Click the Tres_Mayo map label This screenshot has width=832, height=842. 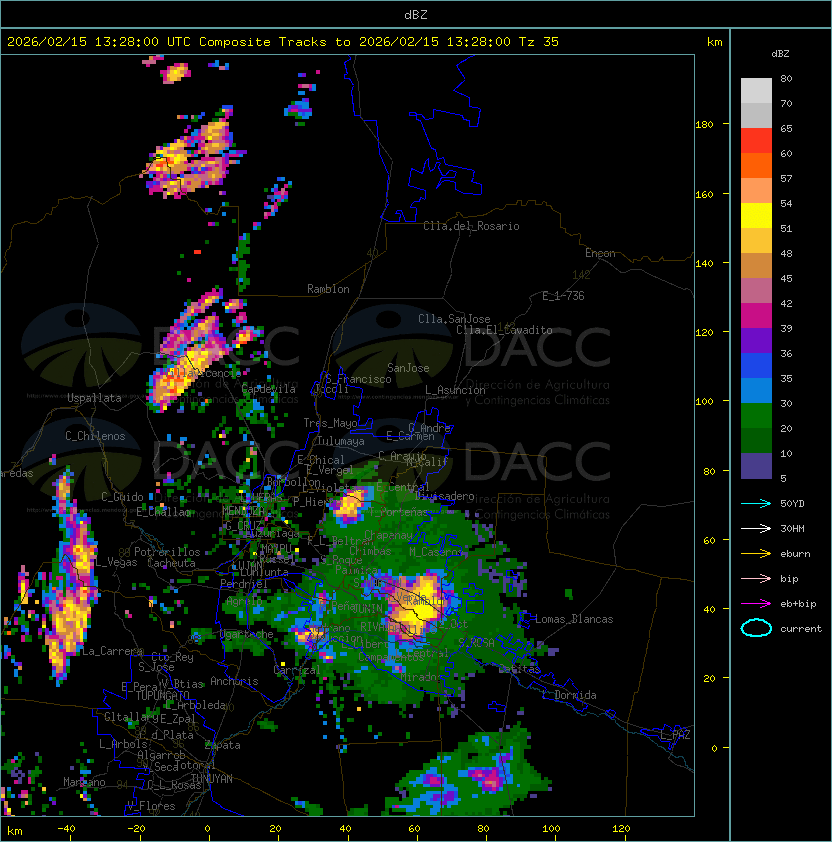pos(330,423)
